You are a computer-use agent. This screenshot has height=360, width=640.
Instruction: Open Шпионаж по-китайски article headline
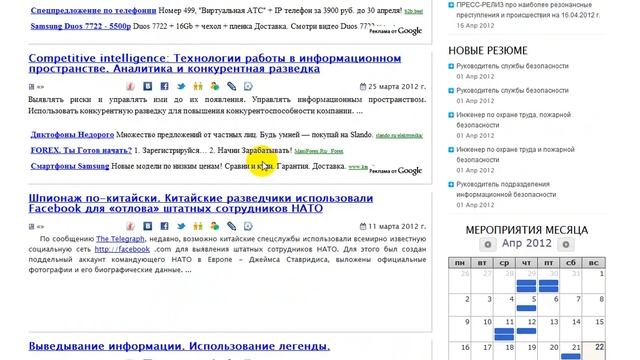pyautogui.click(x=201, y=203)
